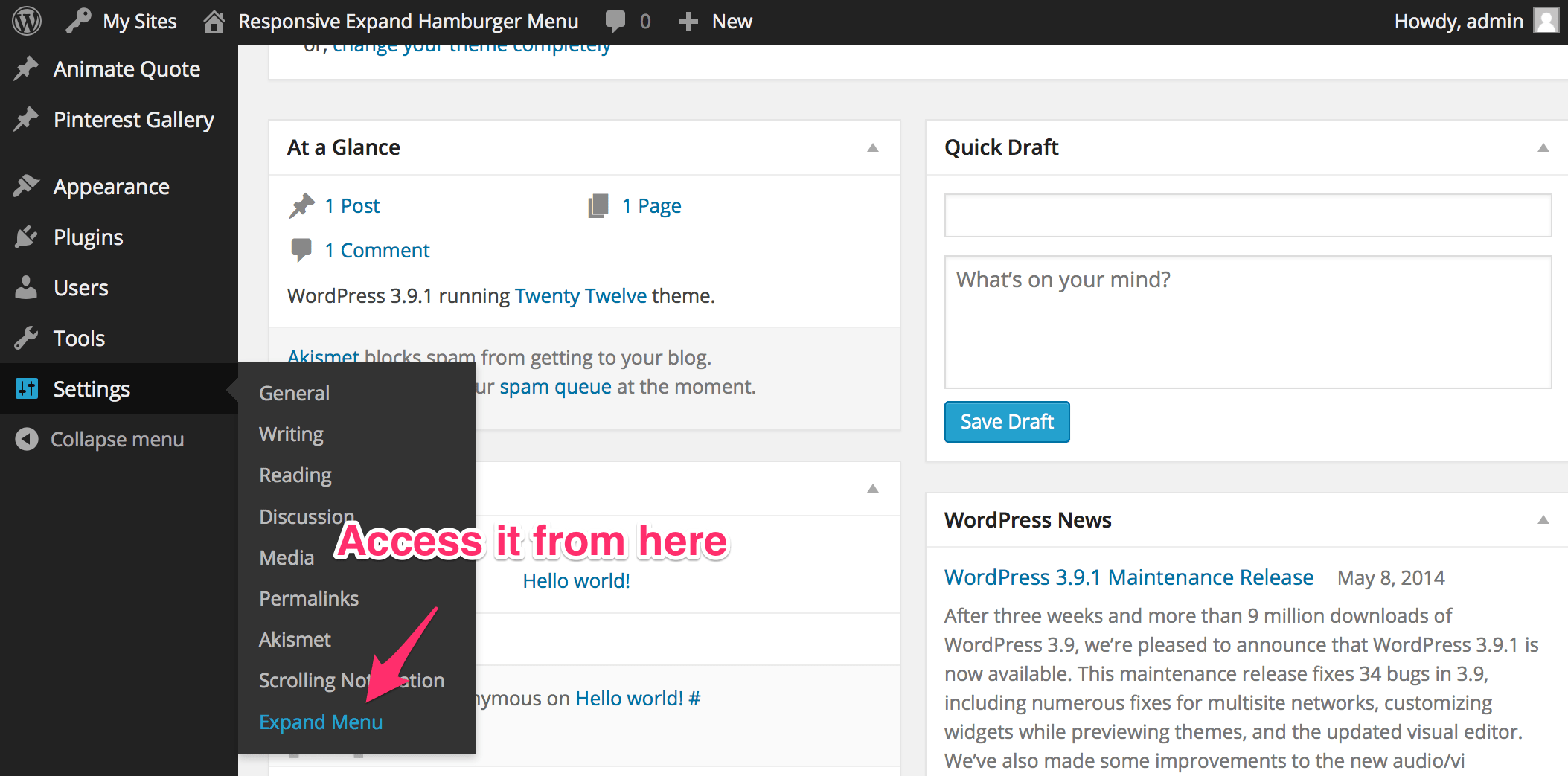
Task: Click the plus icon next to New
Action: 688,22
